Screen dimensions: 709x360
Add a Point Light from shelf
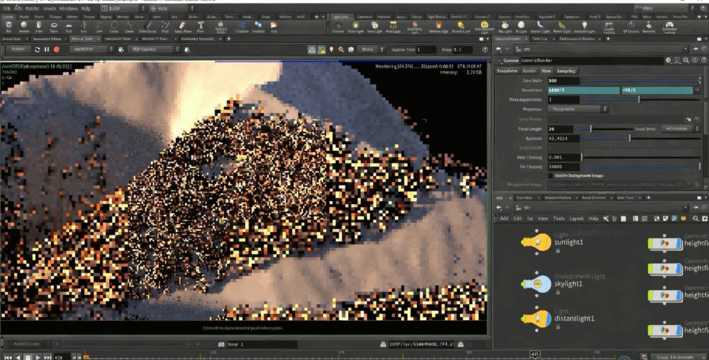[356, 27]
